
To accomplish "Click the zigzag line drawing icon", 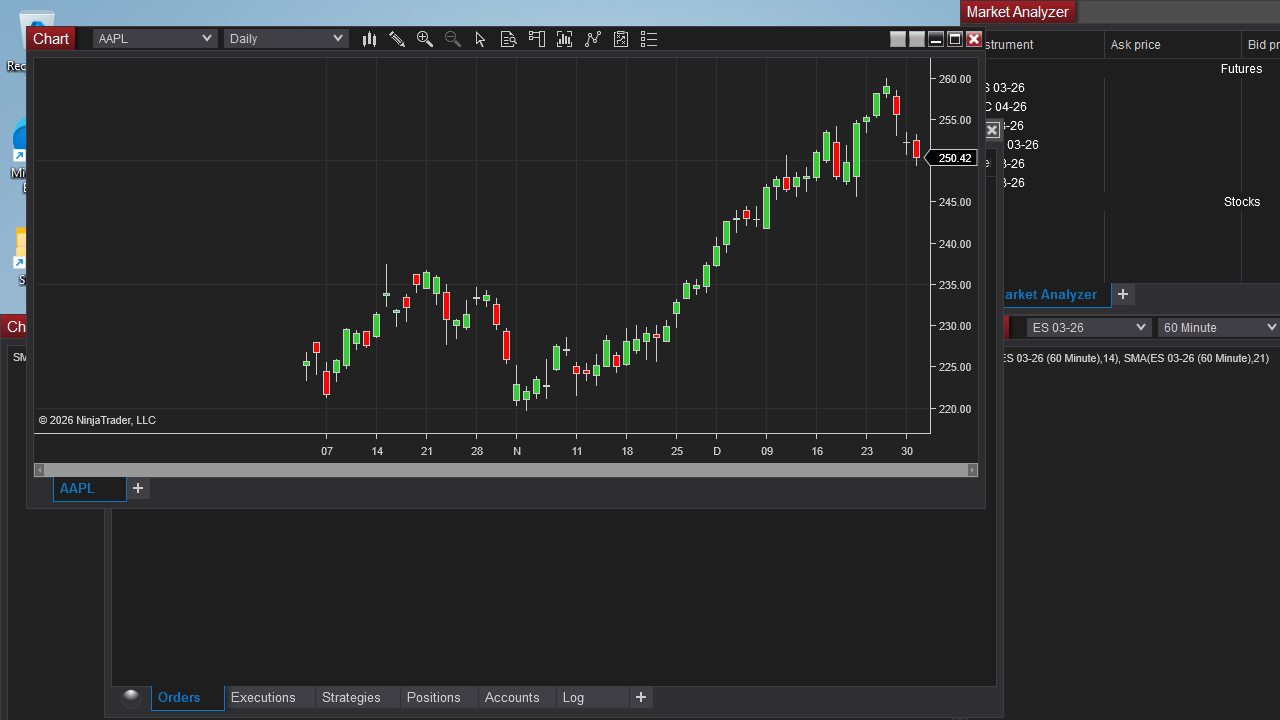I will 593,39.
